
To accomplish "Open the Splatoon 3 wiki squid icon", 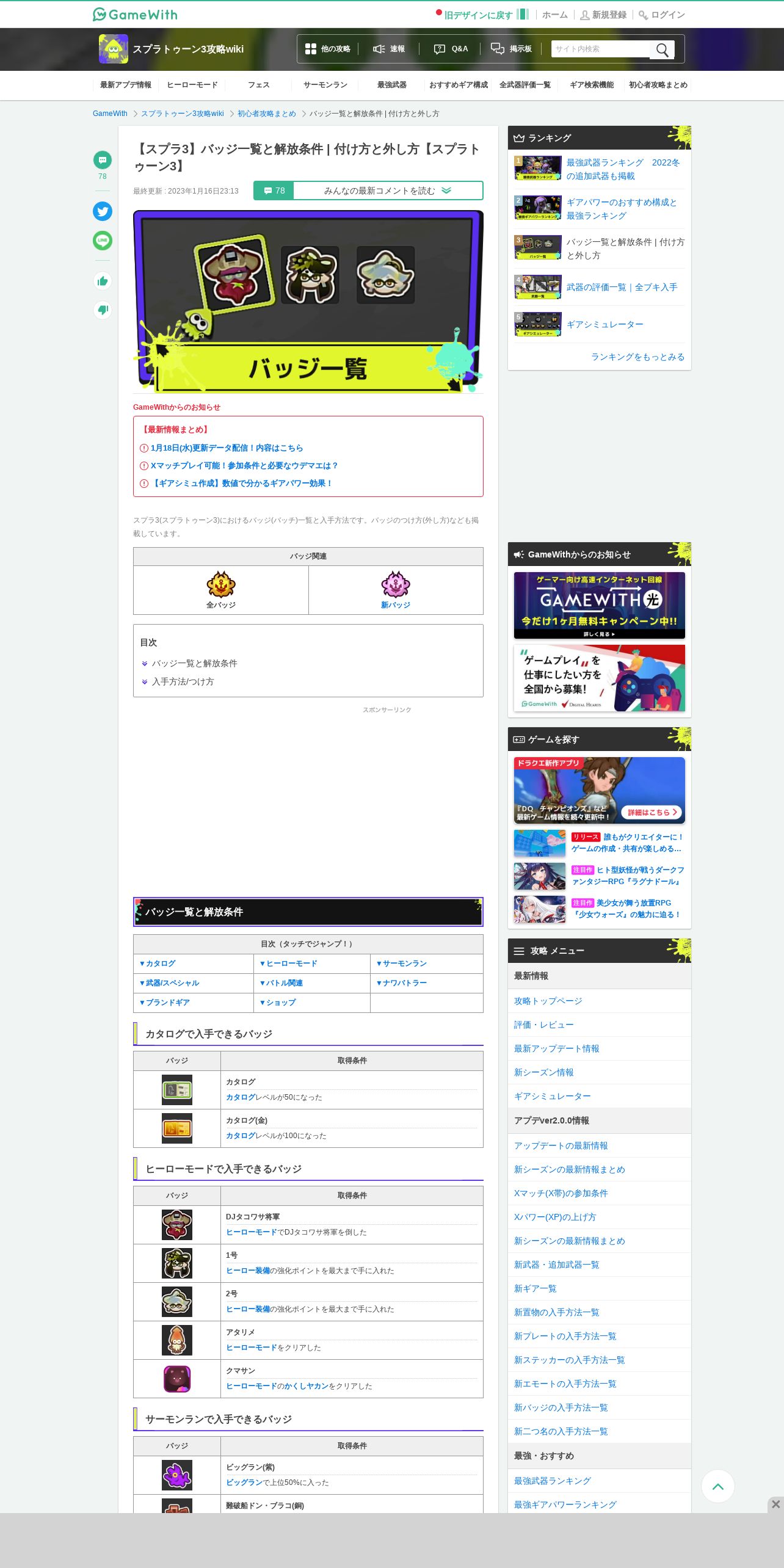I will (114, 49).
